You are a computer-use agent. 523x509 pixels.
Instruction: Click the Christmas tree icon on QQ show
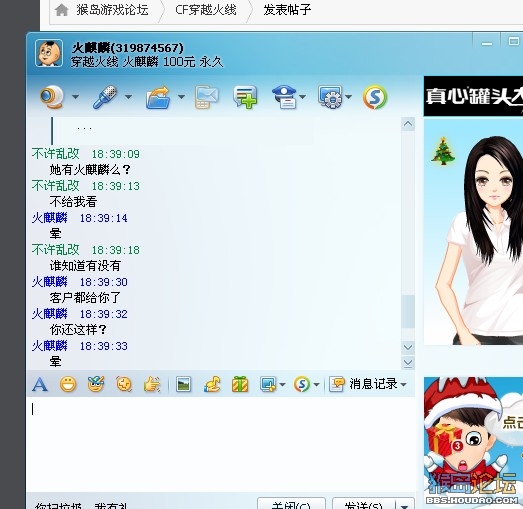click(443, 151)
